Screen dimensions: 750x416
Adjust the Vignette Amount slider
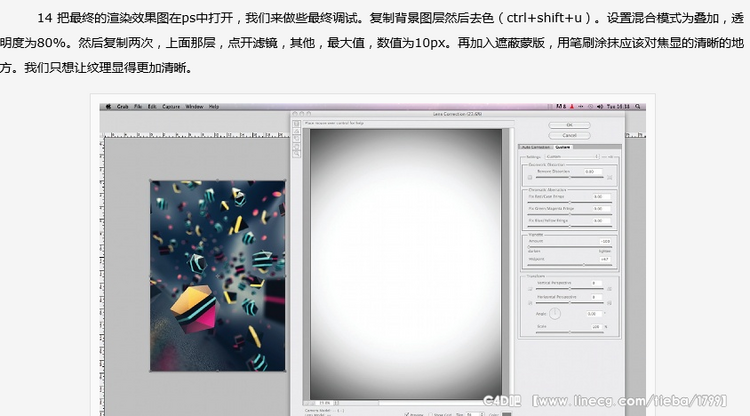coord(570,247)
